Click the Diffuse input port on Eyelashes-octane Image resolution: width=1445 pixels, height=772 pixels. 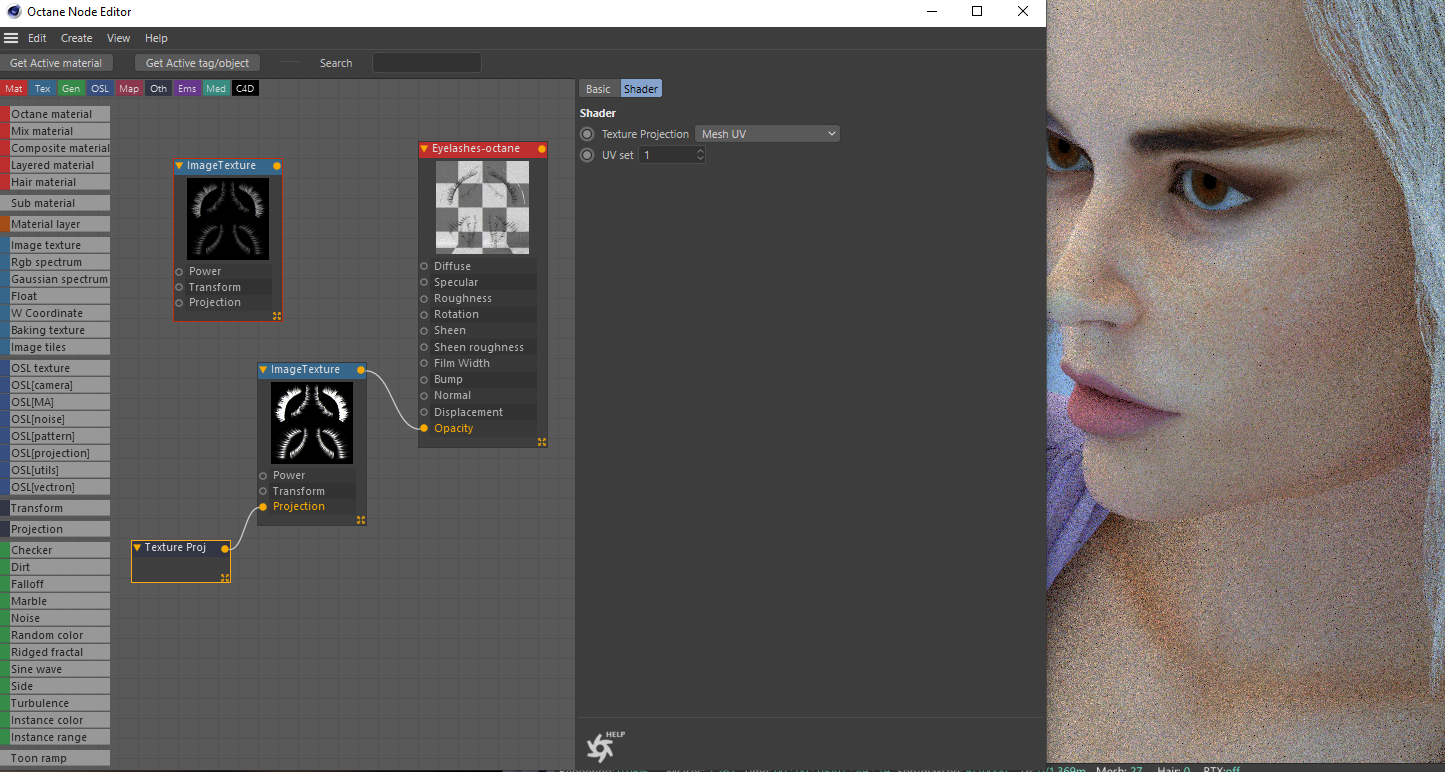[x=424, y=266]
